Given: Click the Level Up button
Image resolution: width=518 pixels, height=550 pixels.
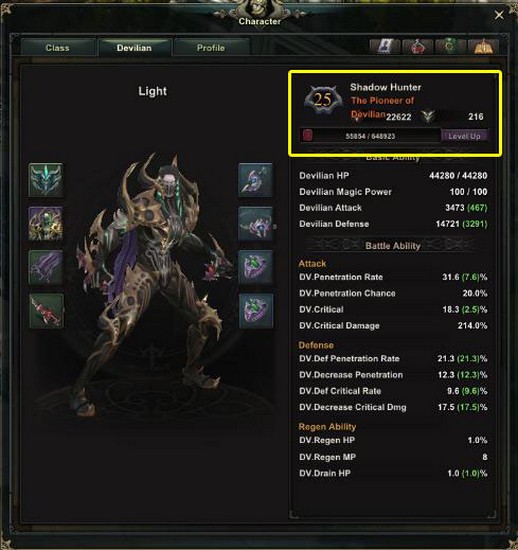Looking at the screenshot, I should click(465, 136).
